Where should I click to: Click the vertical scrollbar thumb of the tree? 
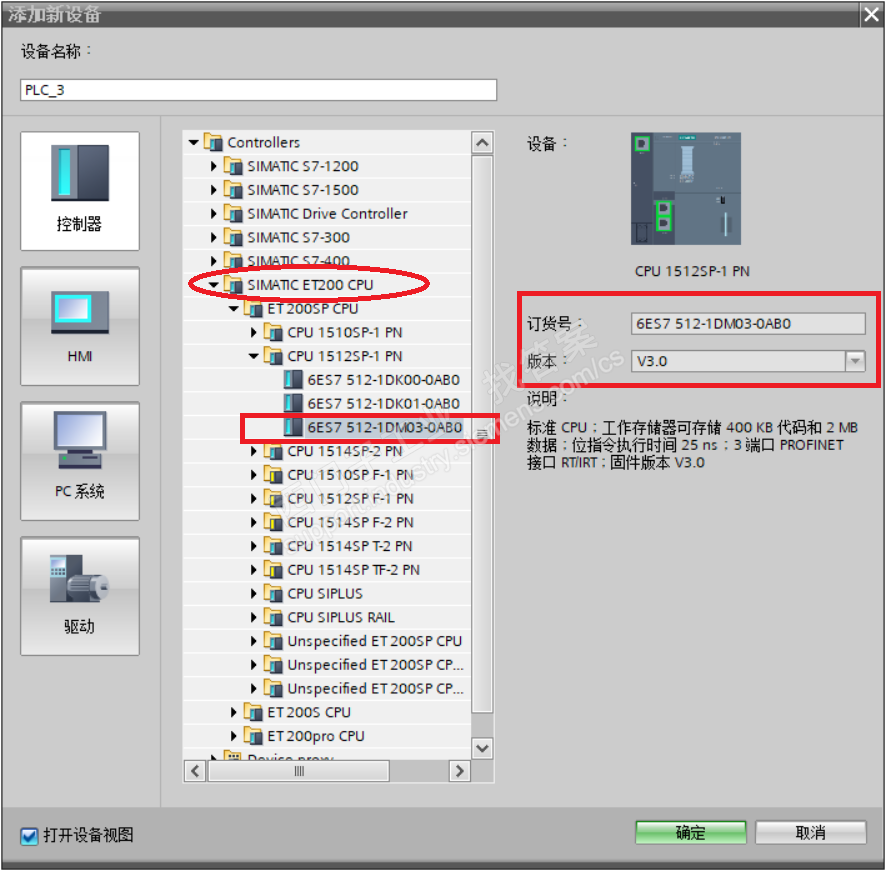click(x=482, y=434)
